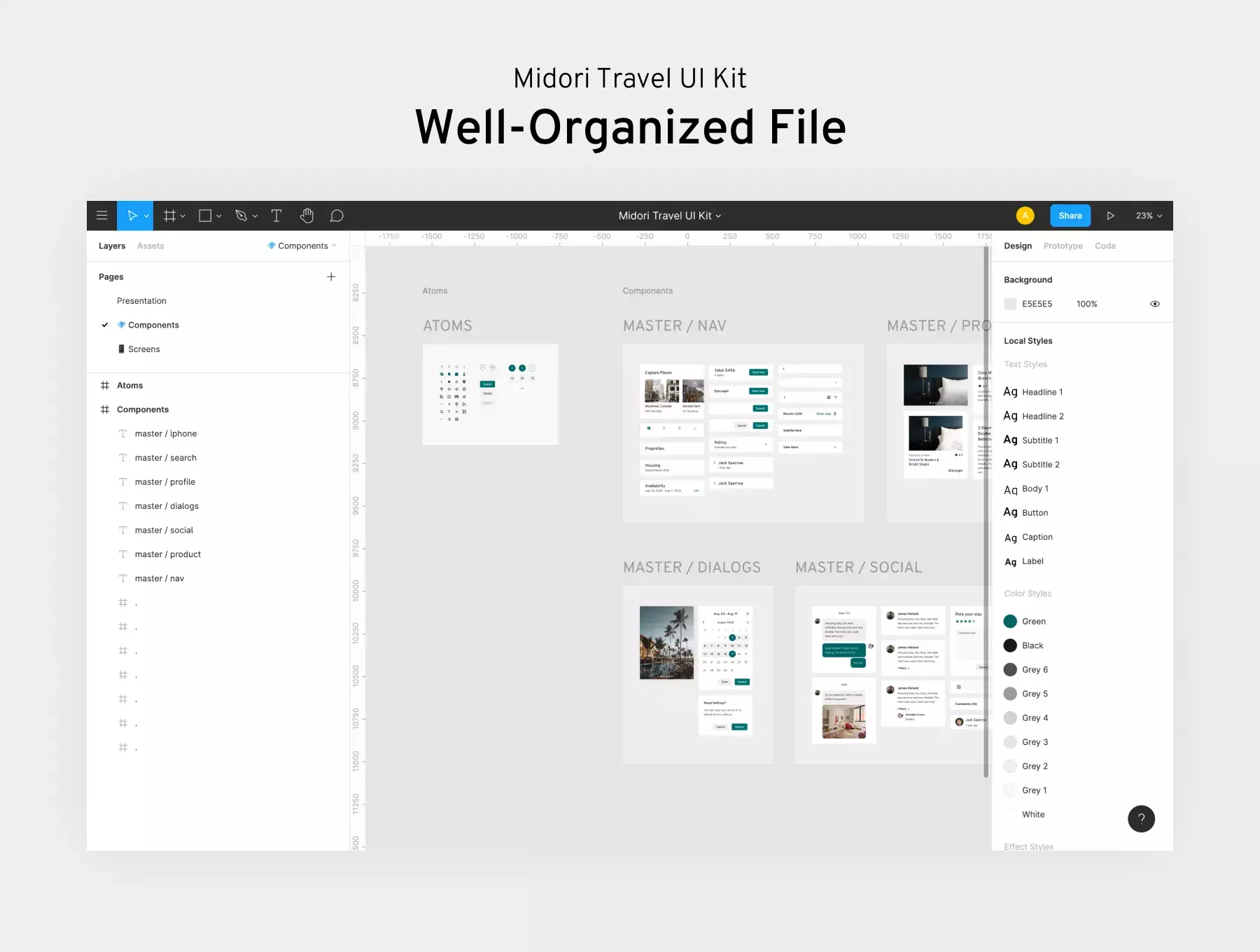The width and height of the screenshot is (1260, 952).
Task: Select the Rectangle shape tool
Action: [205, 216]
